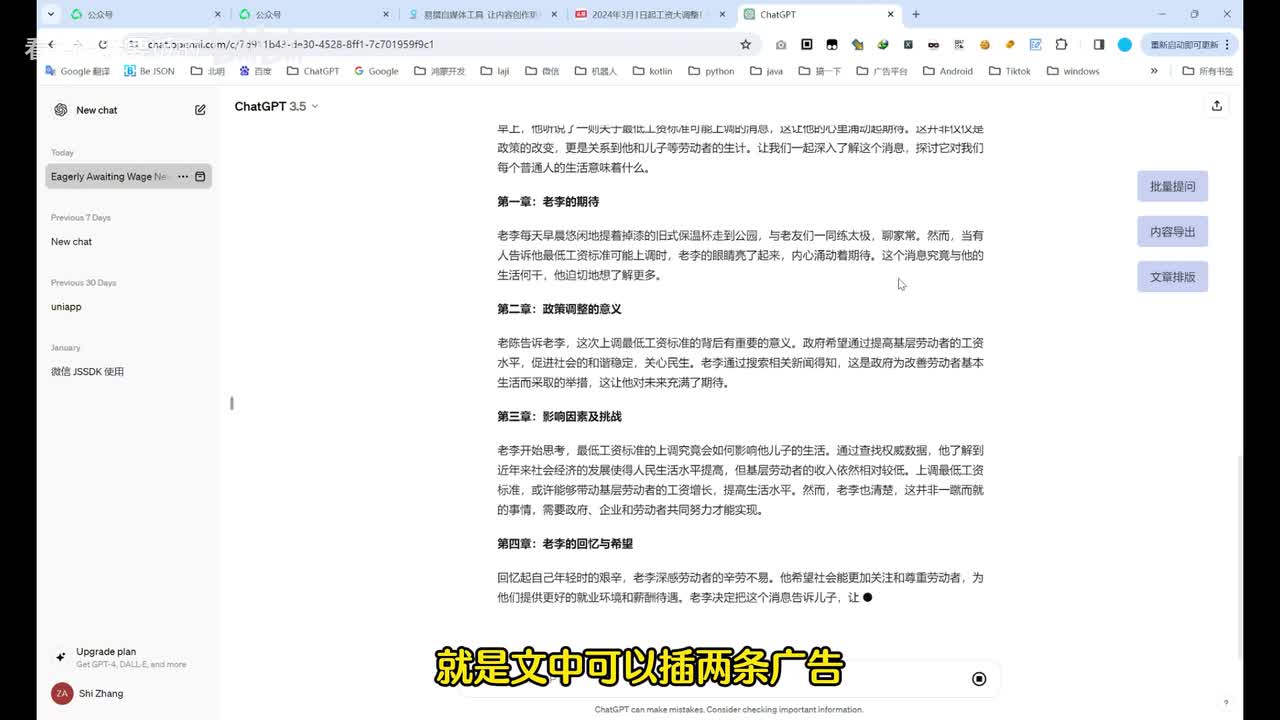
Task: Open the browser extensions puzzle icon
Action: click(x=1061, y=45)
